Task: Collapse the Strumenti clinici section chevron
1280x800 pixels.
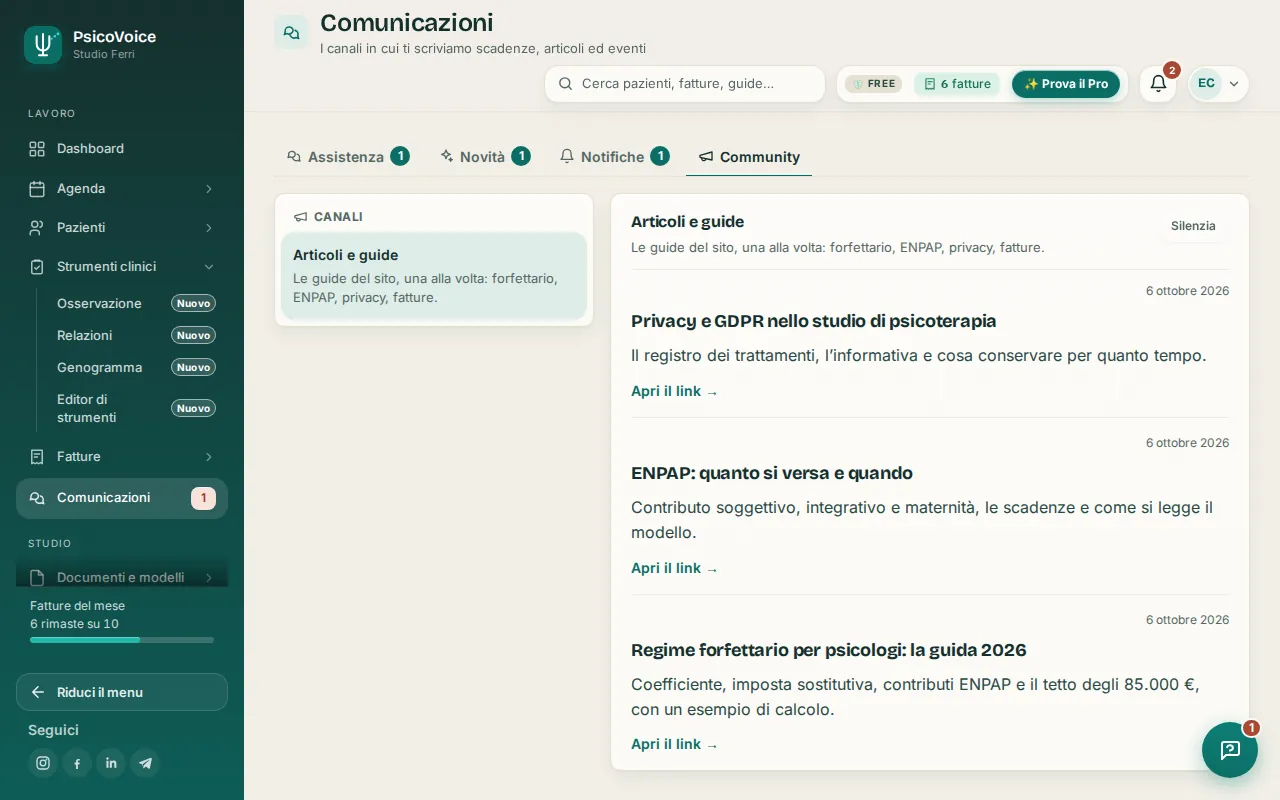Action: point(208,267)
